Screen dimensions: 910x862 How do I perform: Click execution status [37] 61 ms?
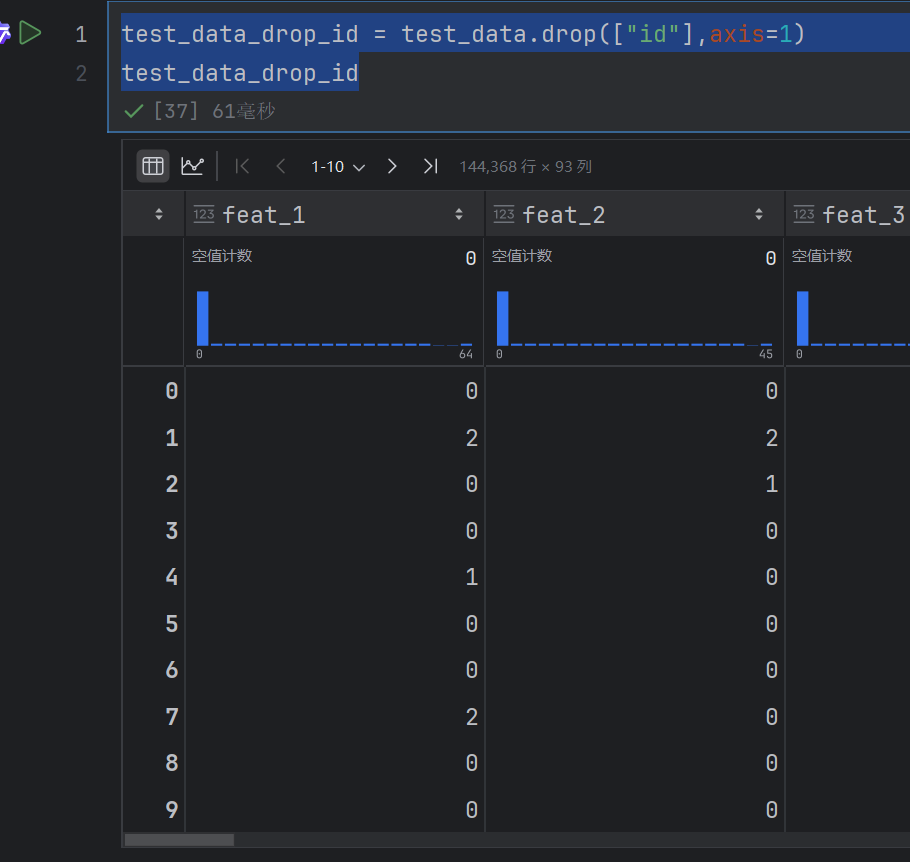click(214, 110)
